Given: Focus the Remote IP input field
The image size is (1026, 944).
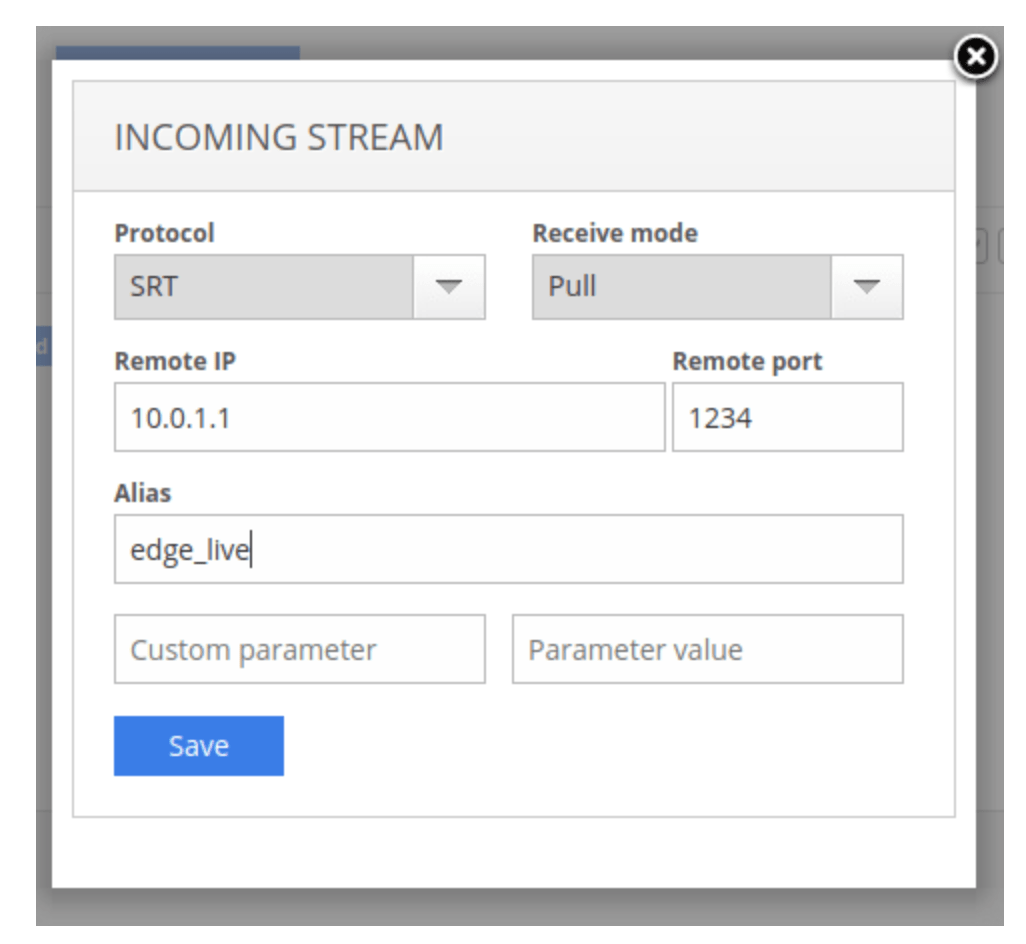Looking at the screenshot, I should coord(389,417).
